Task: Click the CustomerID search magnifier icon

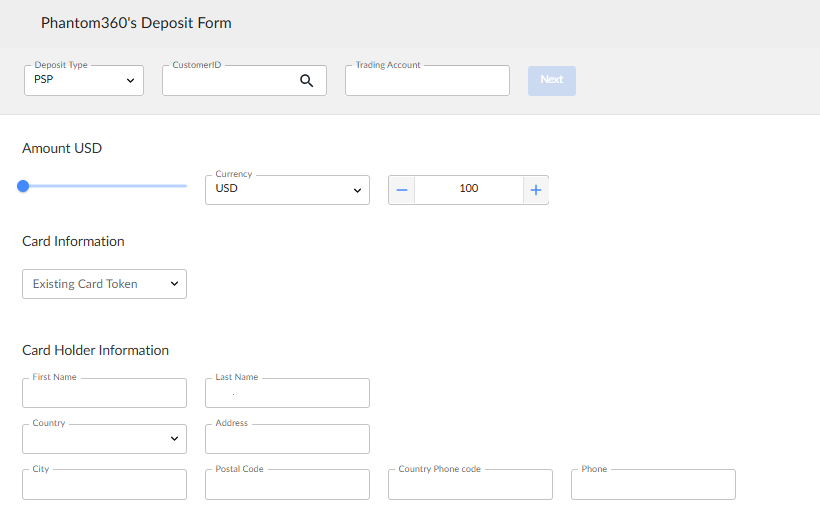Action: pyautogui.click(x=307, y=81)
